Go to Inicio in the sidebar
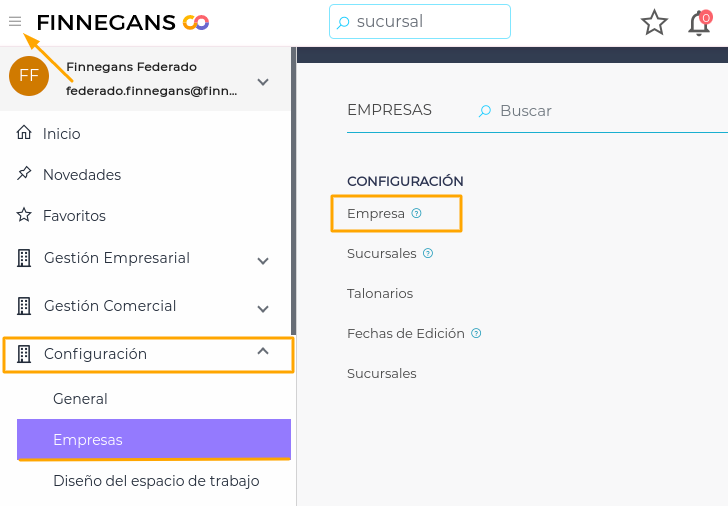Screen dimensions: 728x506 point(61,133)
